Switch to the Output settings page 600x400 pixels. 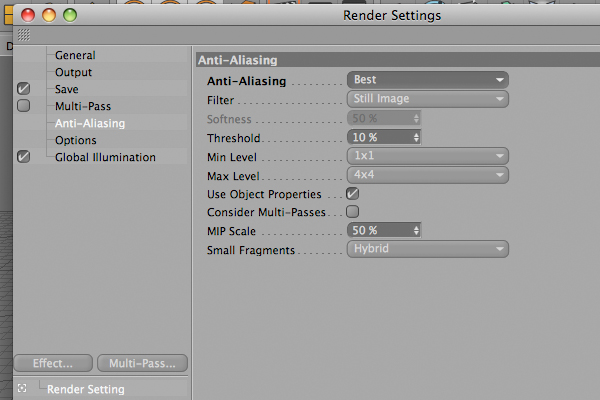click(x=73, y=72)
